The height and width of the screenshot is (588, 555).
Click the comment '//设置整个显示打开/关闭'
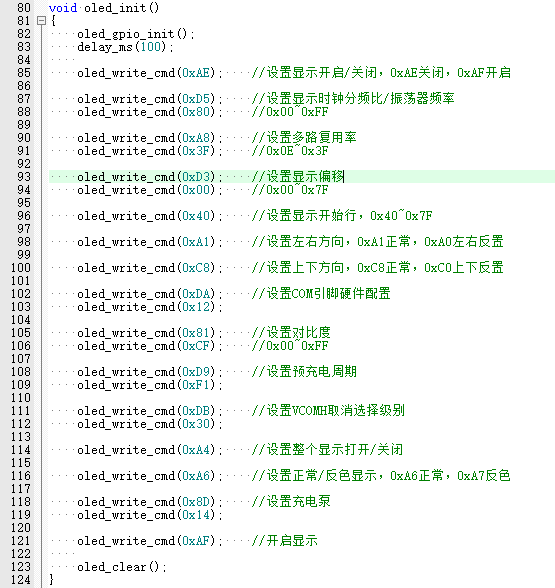click(x=327, y=450)
